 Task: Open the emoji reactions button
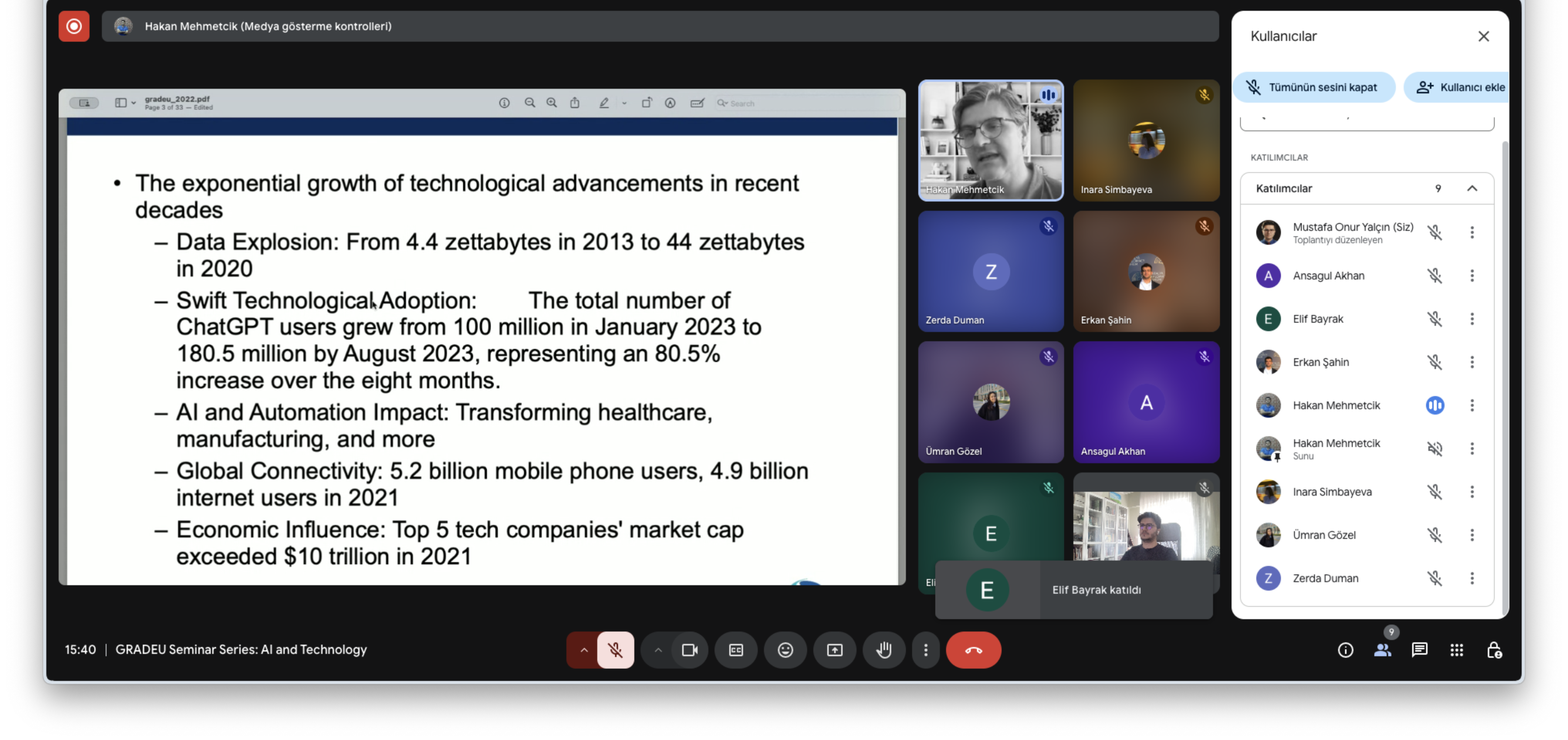point(785,650)
